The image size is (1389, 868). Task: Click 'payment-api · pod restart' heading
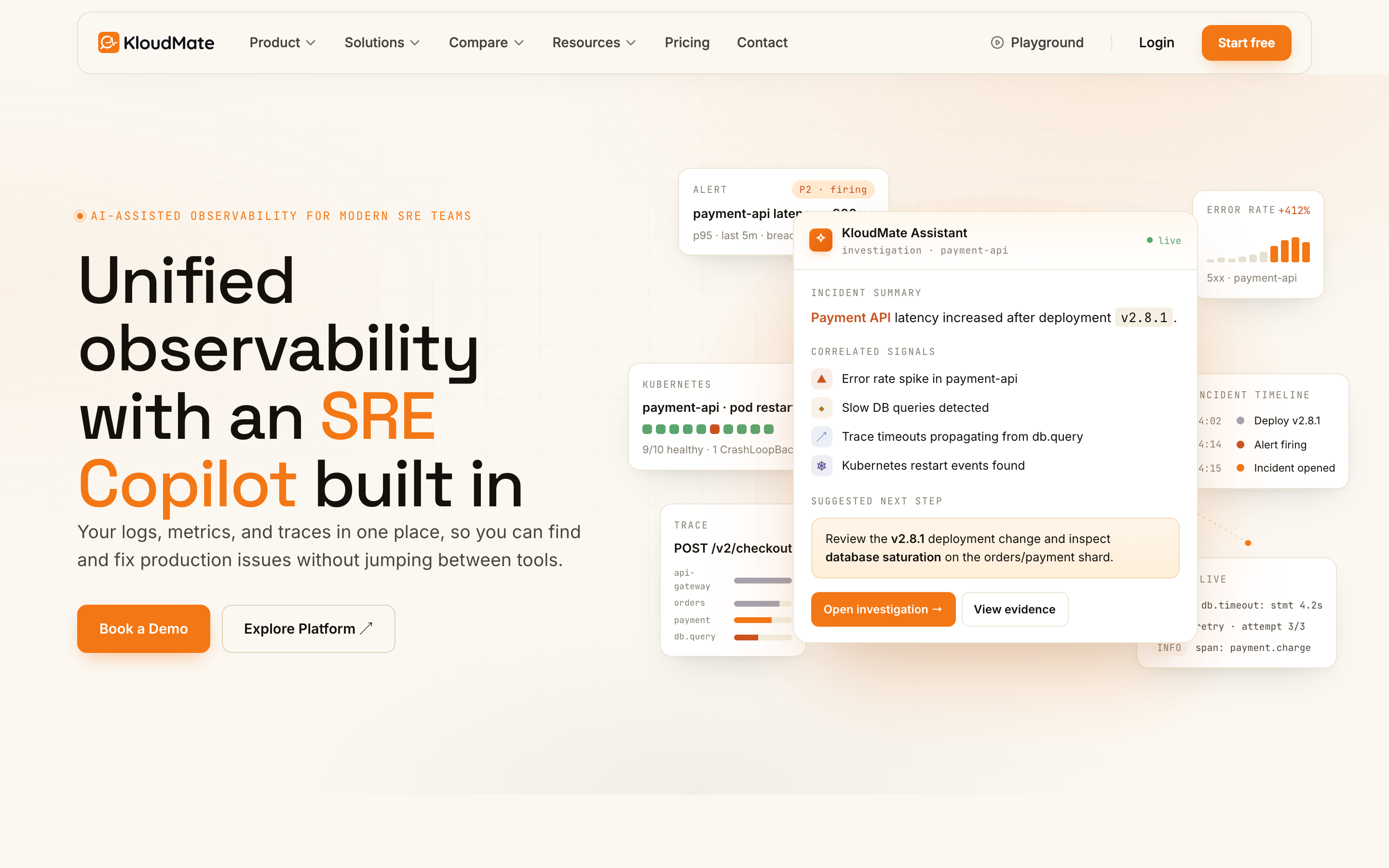click(718, 407)
